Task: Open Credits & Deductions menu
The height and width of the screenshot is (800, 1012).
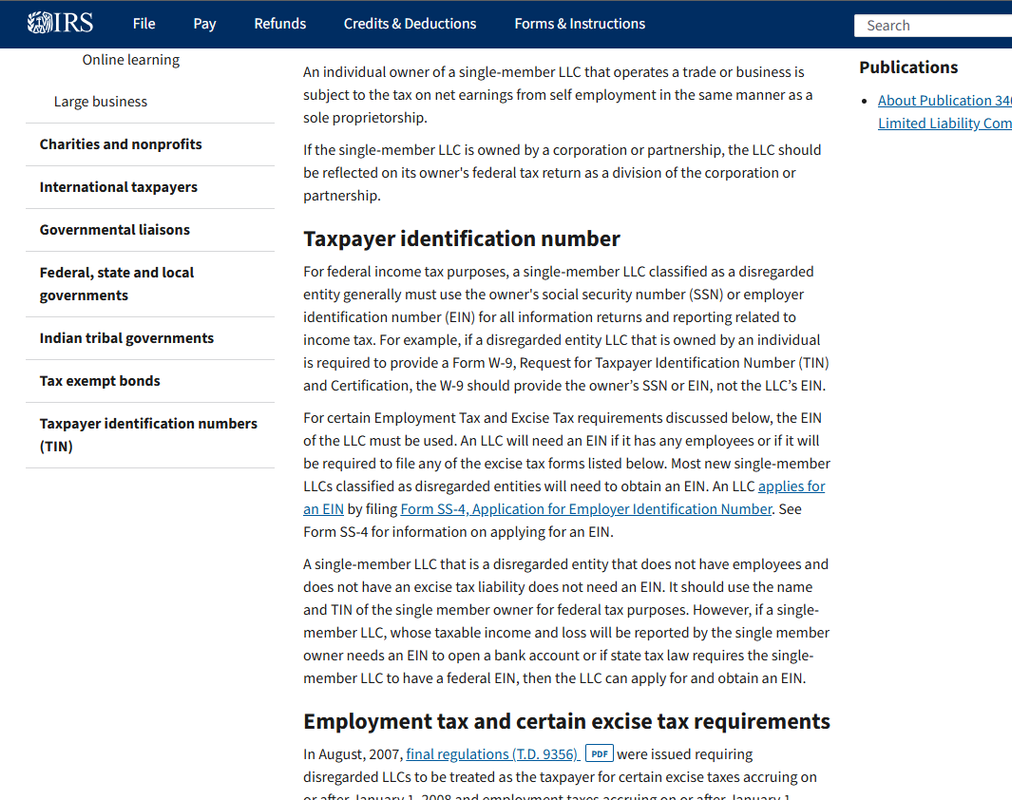Action: click(410, 24)
